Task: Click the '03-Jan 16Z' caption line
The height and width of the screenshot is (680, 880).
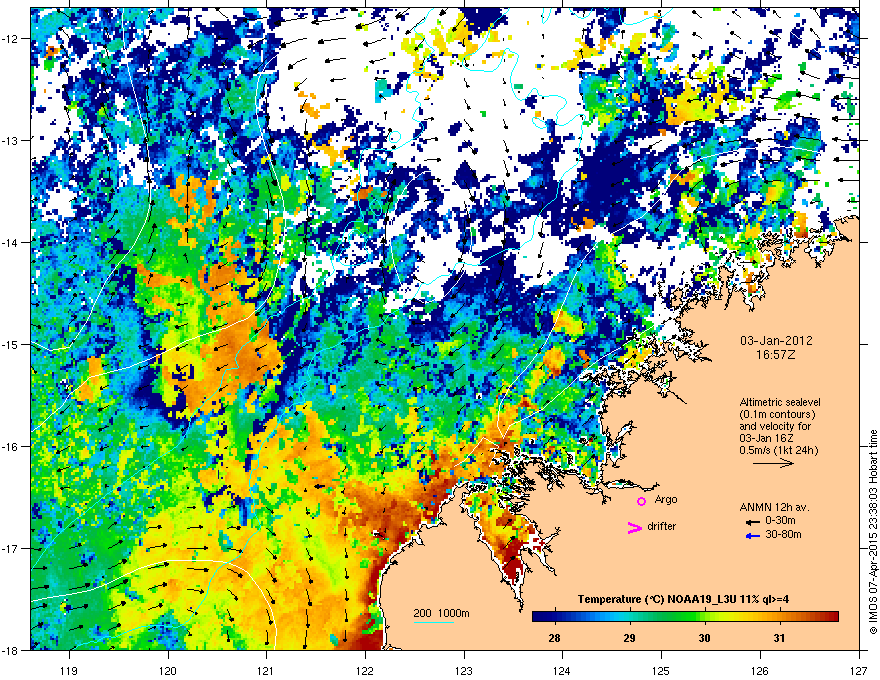Action: 767,438
